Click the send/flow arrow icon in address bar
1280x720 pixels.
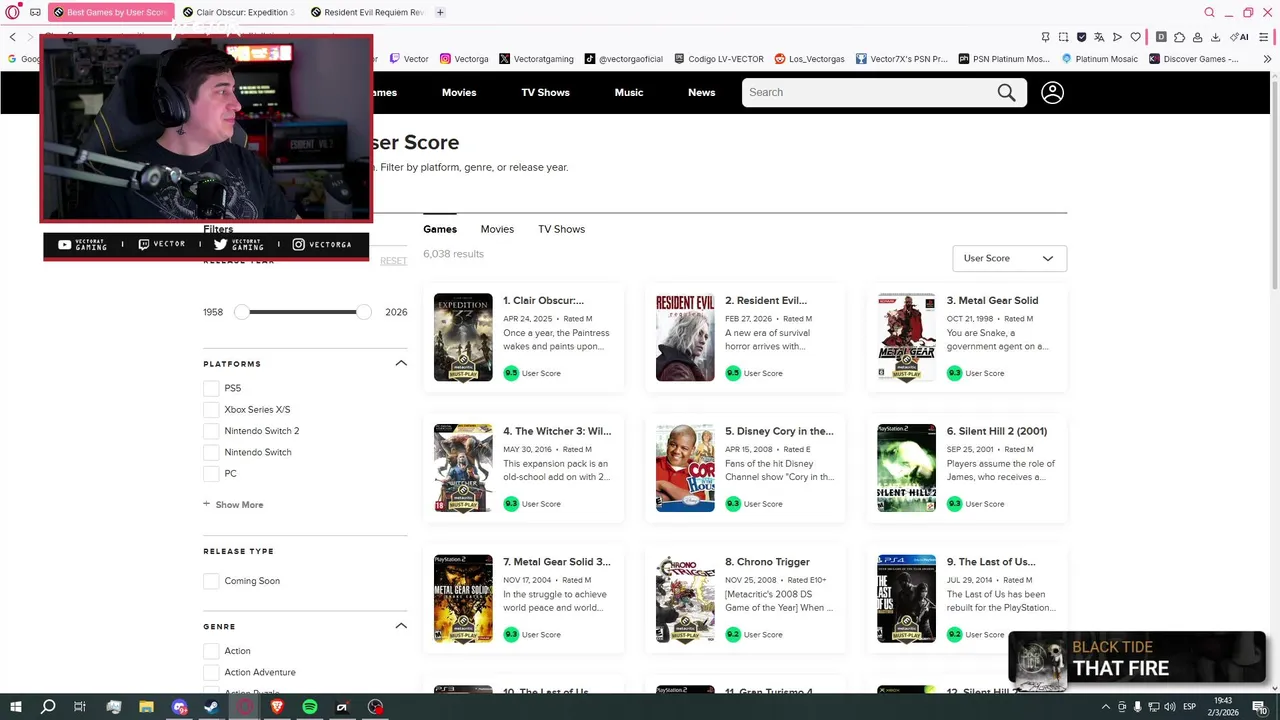pos(1117,37)
